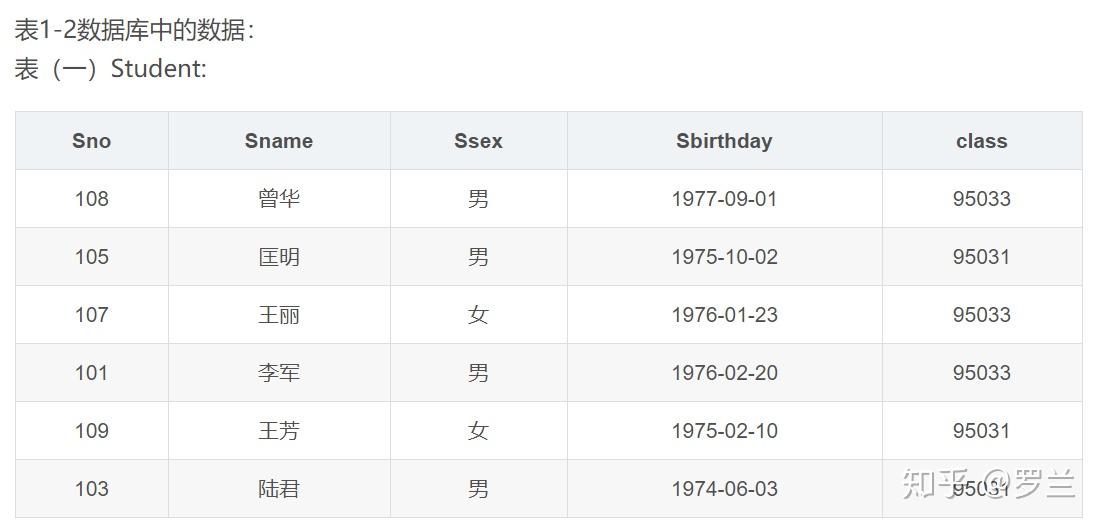Select the cell with student number 108

click(91, 199)
